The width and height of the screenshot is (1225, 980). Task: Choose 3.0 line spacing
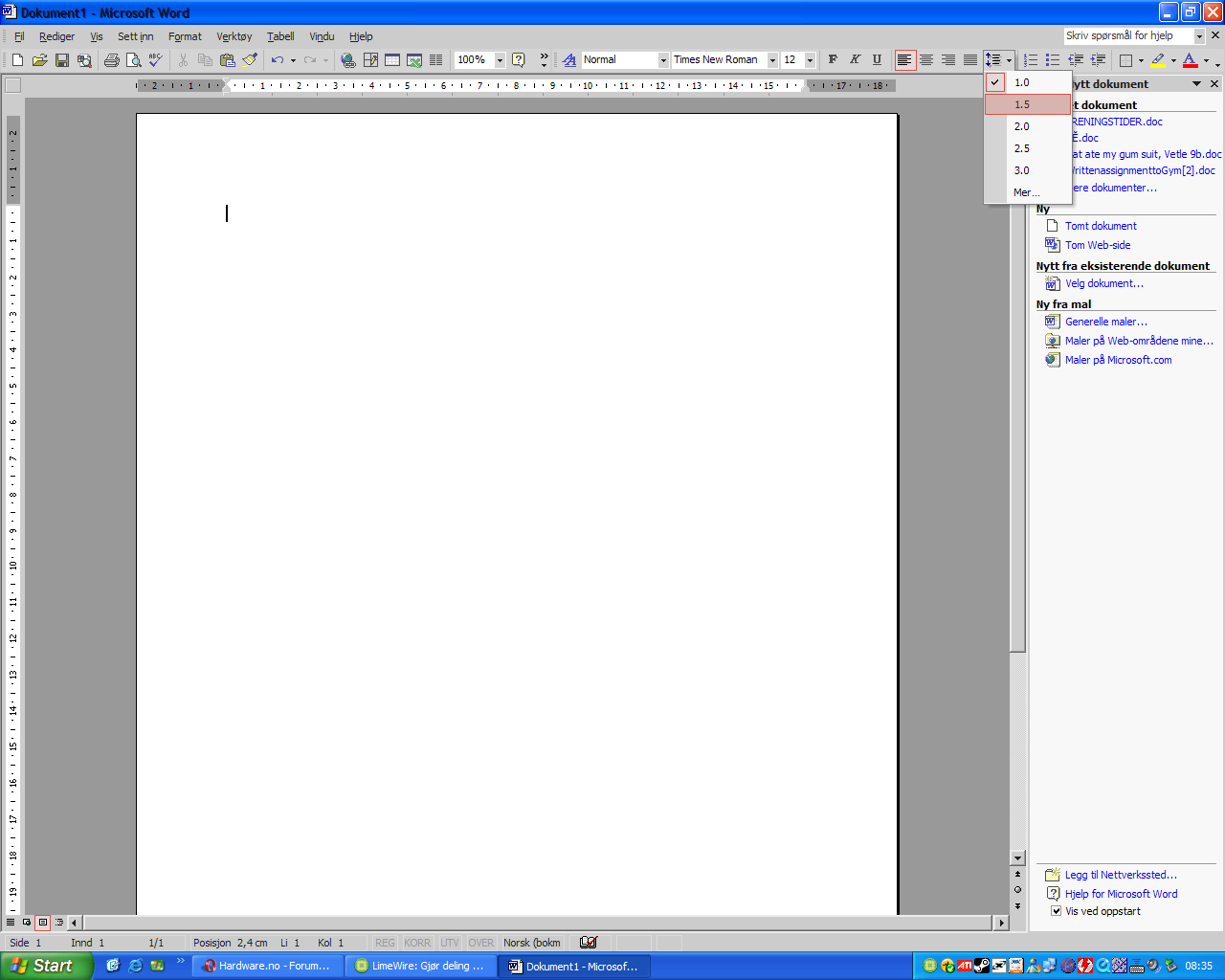point(1028,170)
